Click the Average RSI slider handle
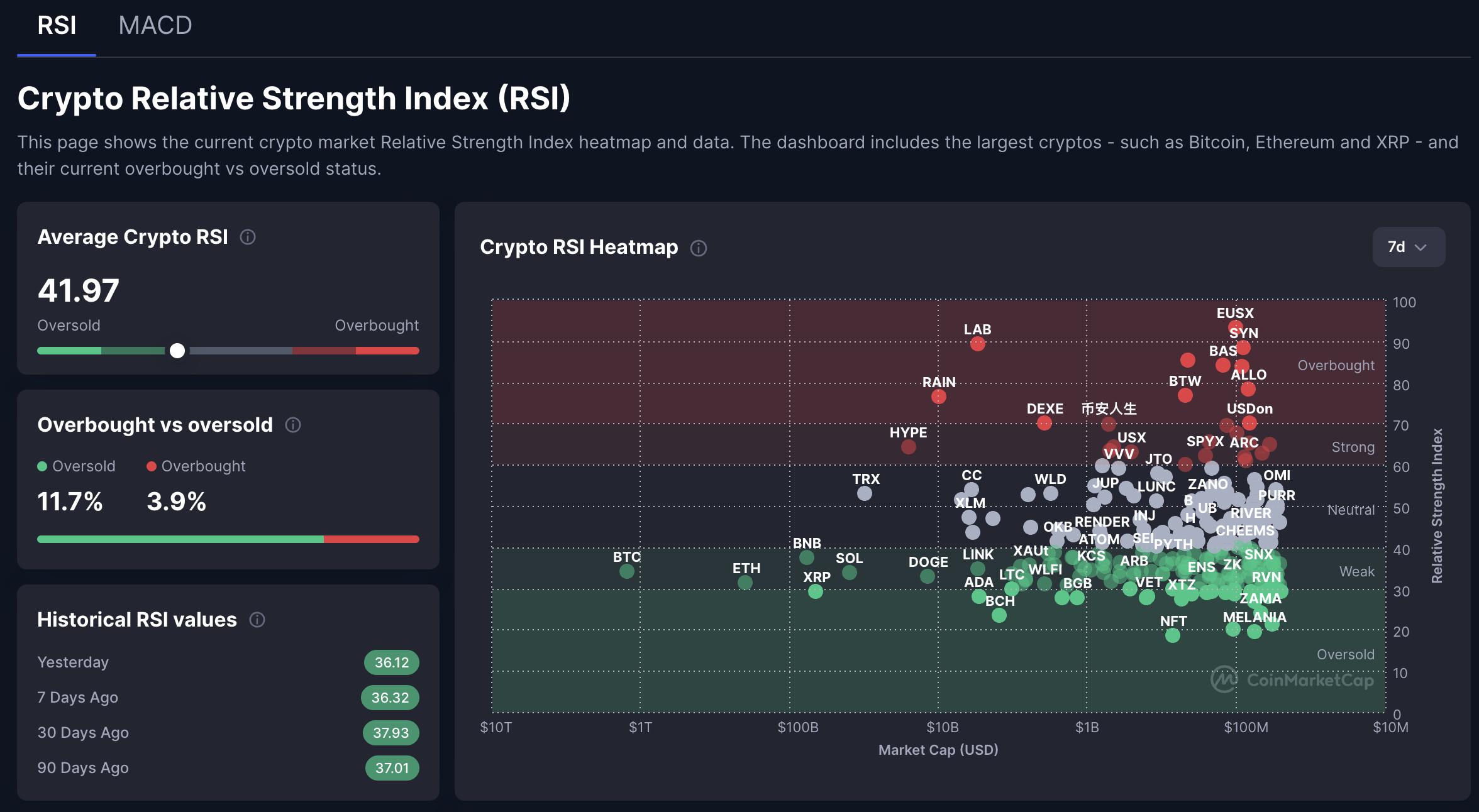This screenshot has height=812, width=1479. pyautogui.click(x=177, y=351)
